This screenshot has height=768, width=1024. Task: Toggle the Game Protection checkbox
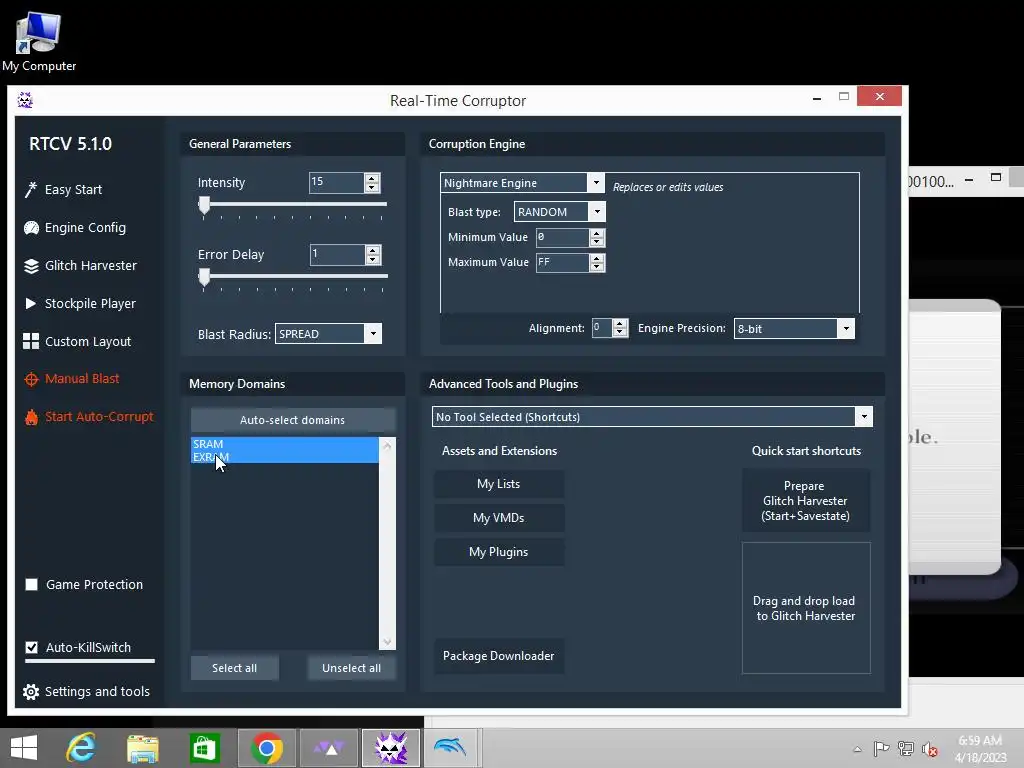[31, 584]
